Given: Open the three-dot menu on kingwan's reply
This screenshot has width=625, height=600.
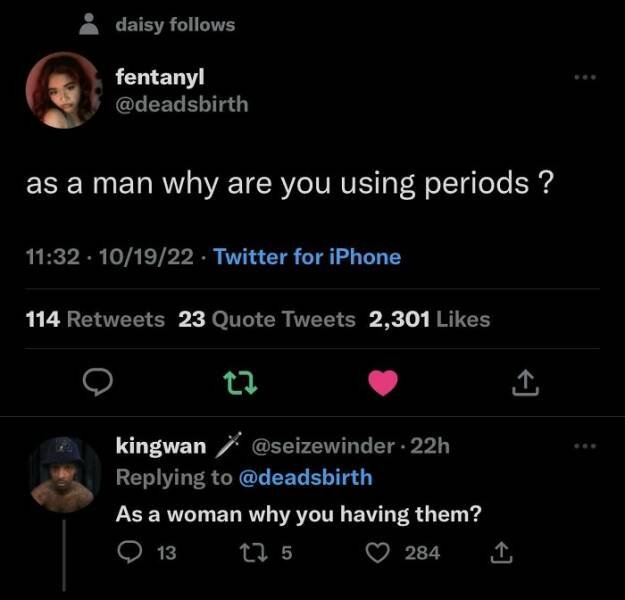Looking at the screenshot, I should coord(585,446).
